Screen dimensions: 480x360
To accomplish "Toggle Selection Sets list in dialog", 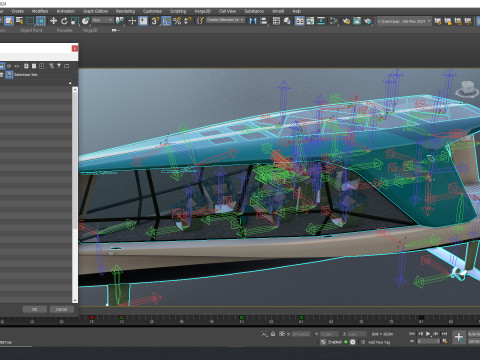I will 9,75.
